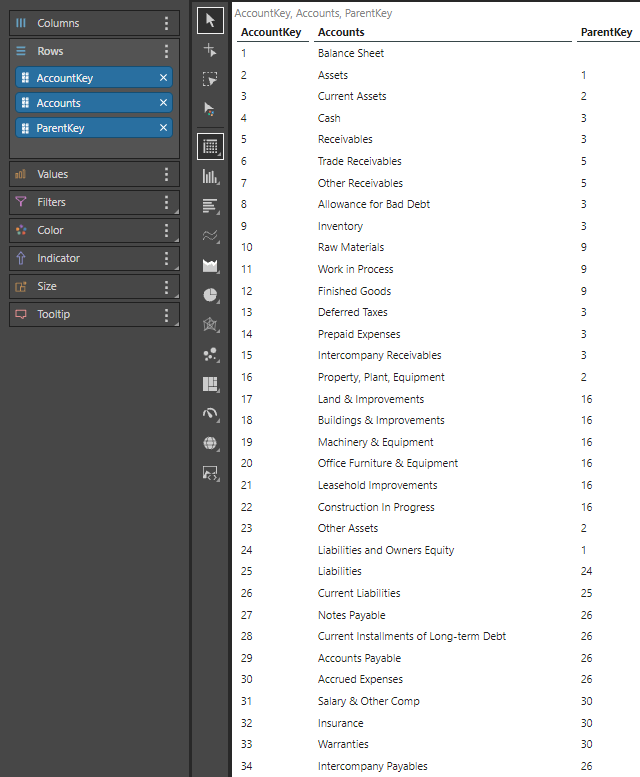Click the Size drop zone header
640x777 pixels.
point(94,286)
